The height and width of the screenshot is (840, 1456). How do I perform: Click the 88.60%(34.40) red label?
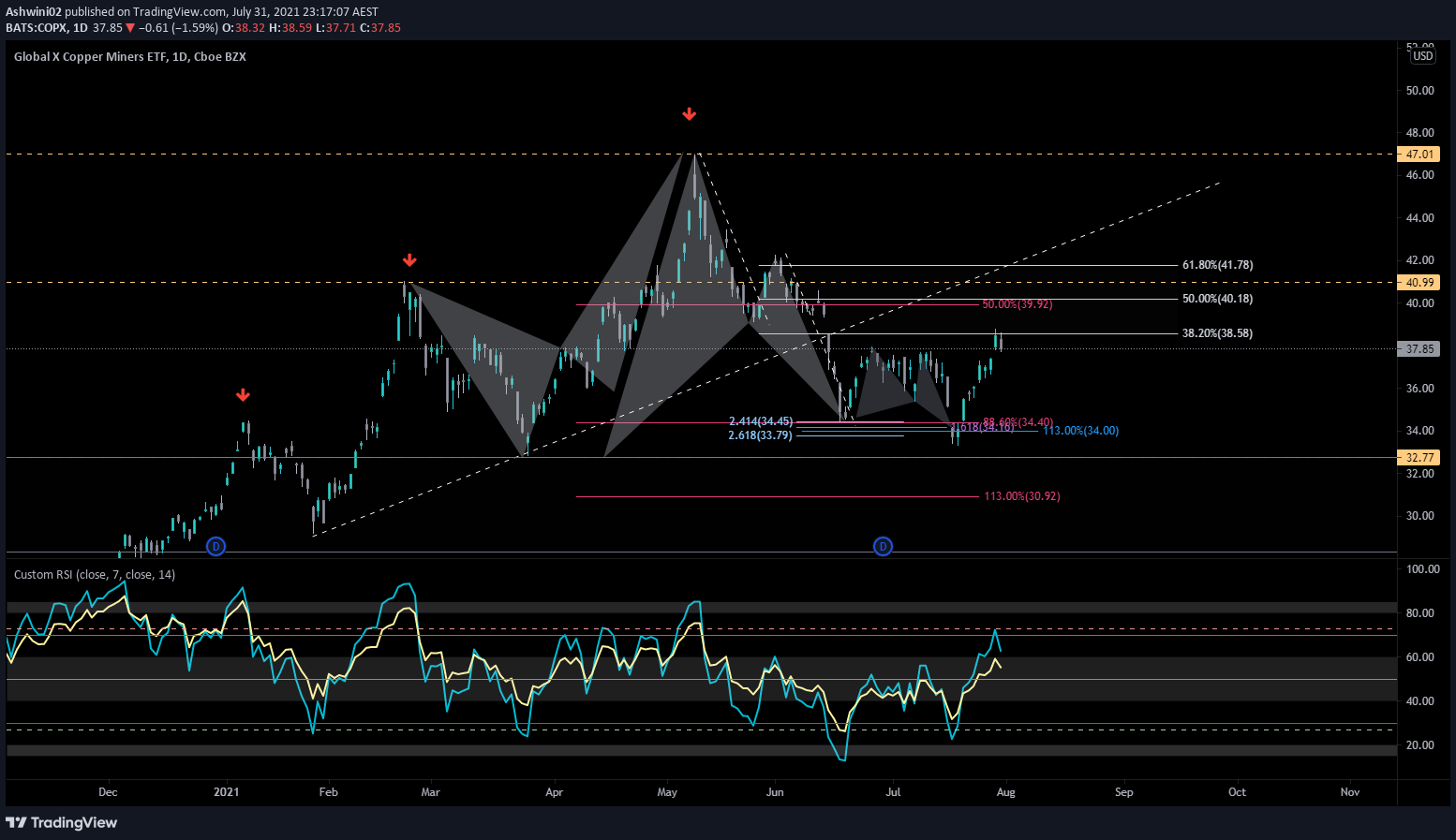pyautogui.click(x=1018, y=422)
